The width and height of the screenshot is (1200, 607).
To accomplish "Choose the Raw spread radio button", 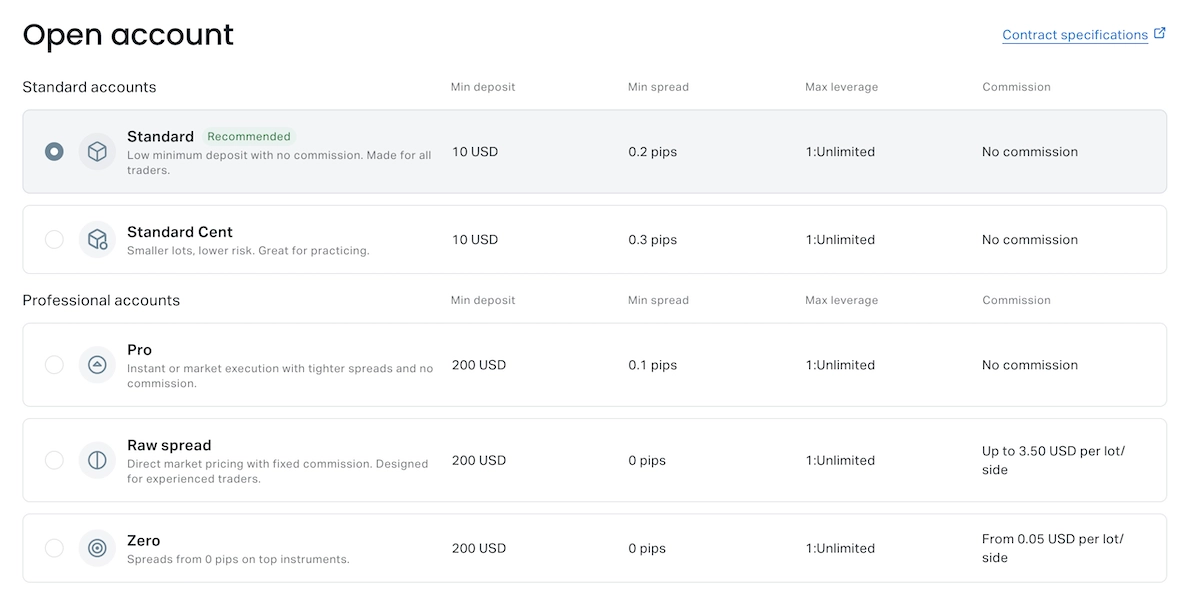I will pyautogui.click(x=54, y=460).
